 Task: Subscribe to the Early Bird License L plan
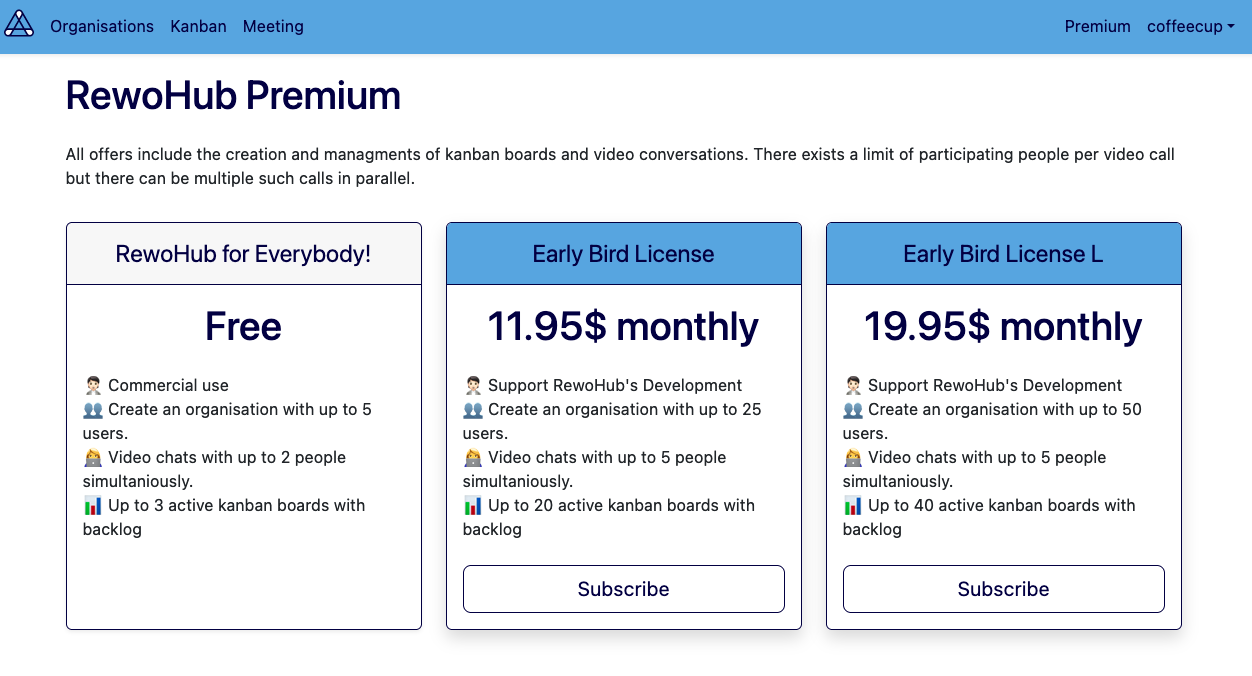coord(1003,589)
